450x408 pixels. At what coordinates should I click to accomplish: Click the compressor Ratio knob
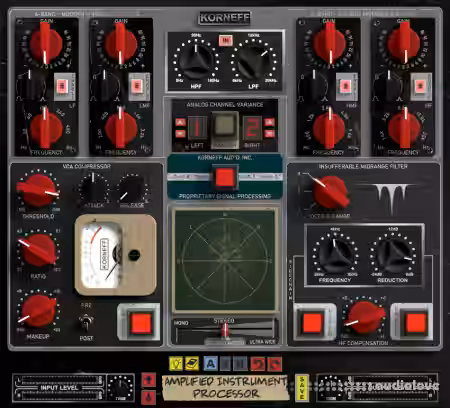coord(38,250)
